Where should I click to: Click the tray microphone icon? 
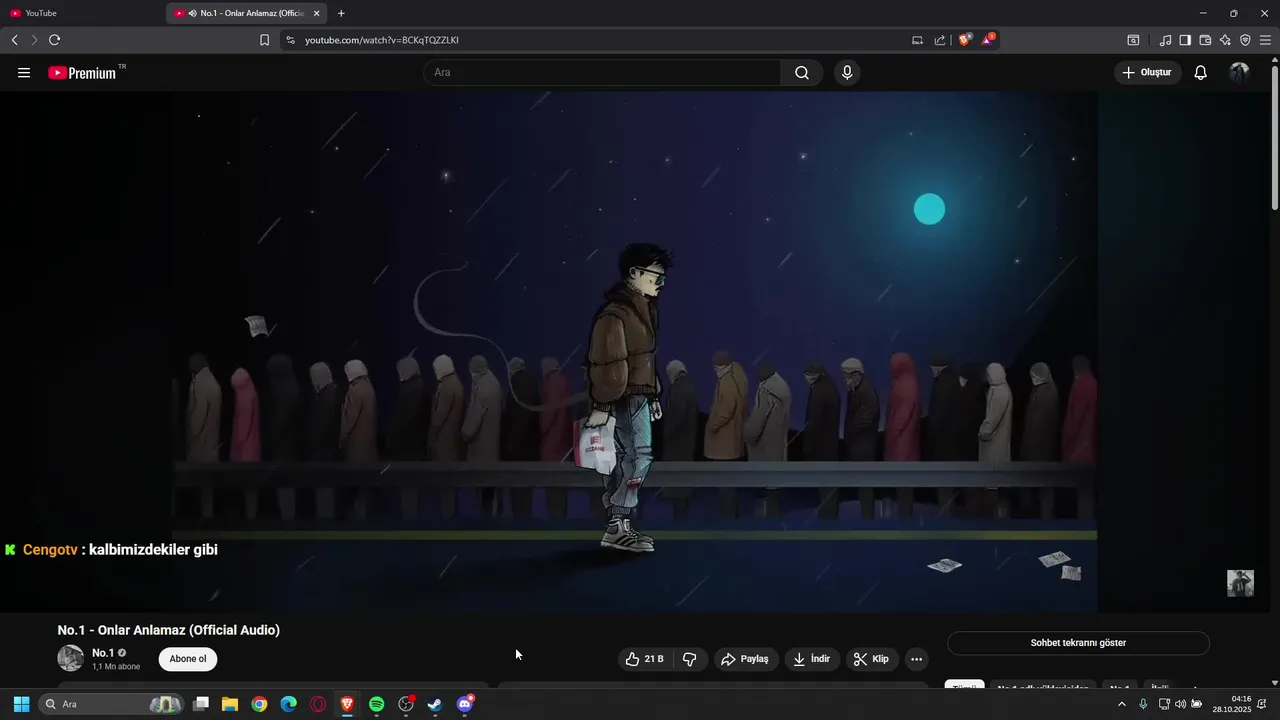click(x=1143, y=704)
